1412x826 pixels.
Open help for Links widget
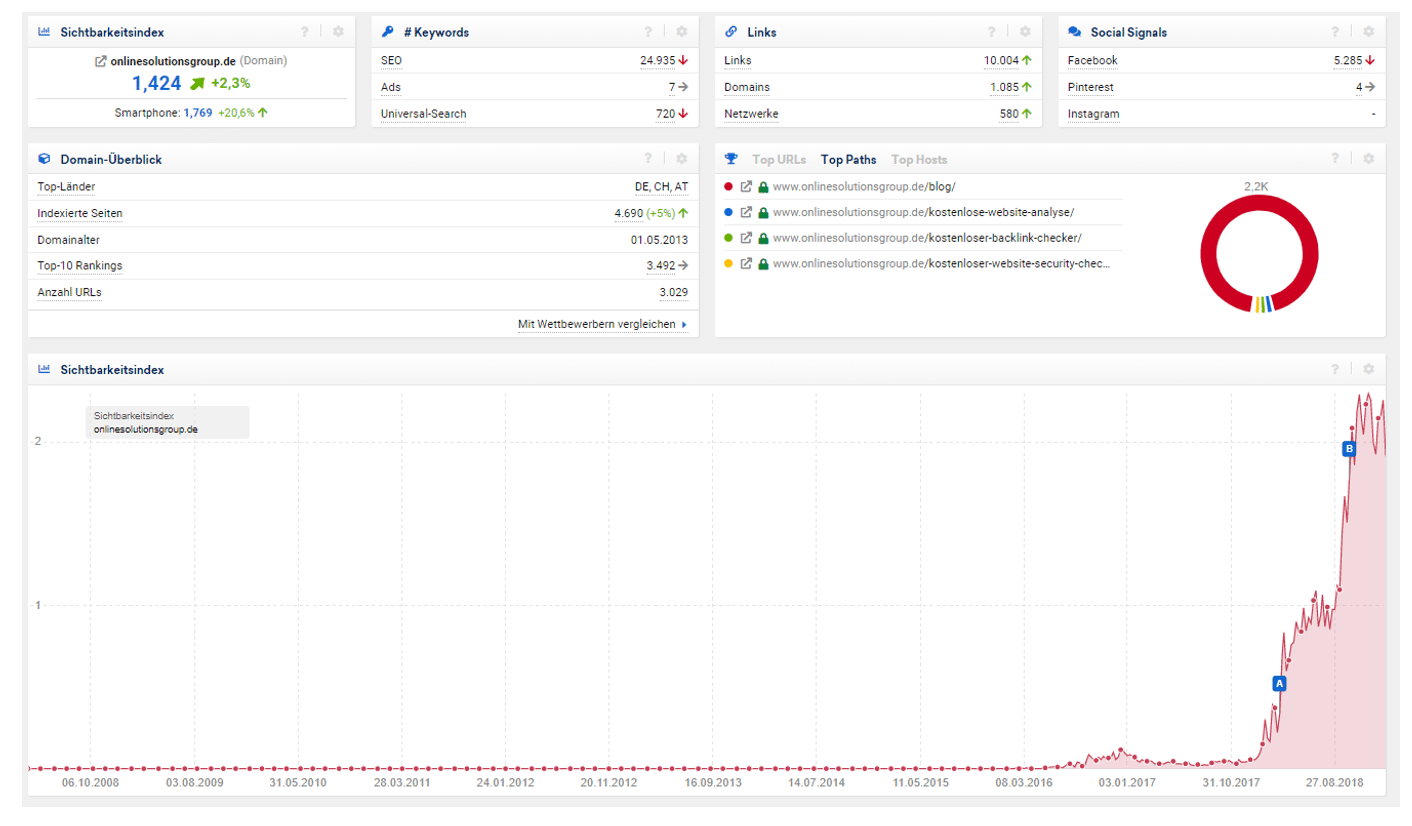pyautogui.click(x=992, y=32)
